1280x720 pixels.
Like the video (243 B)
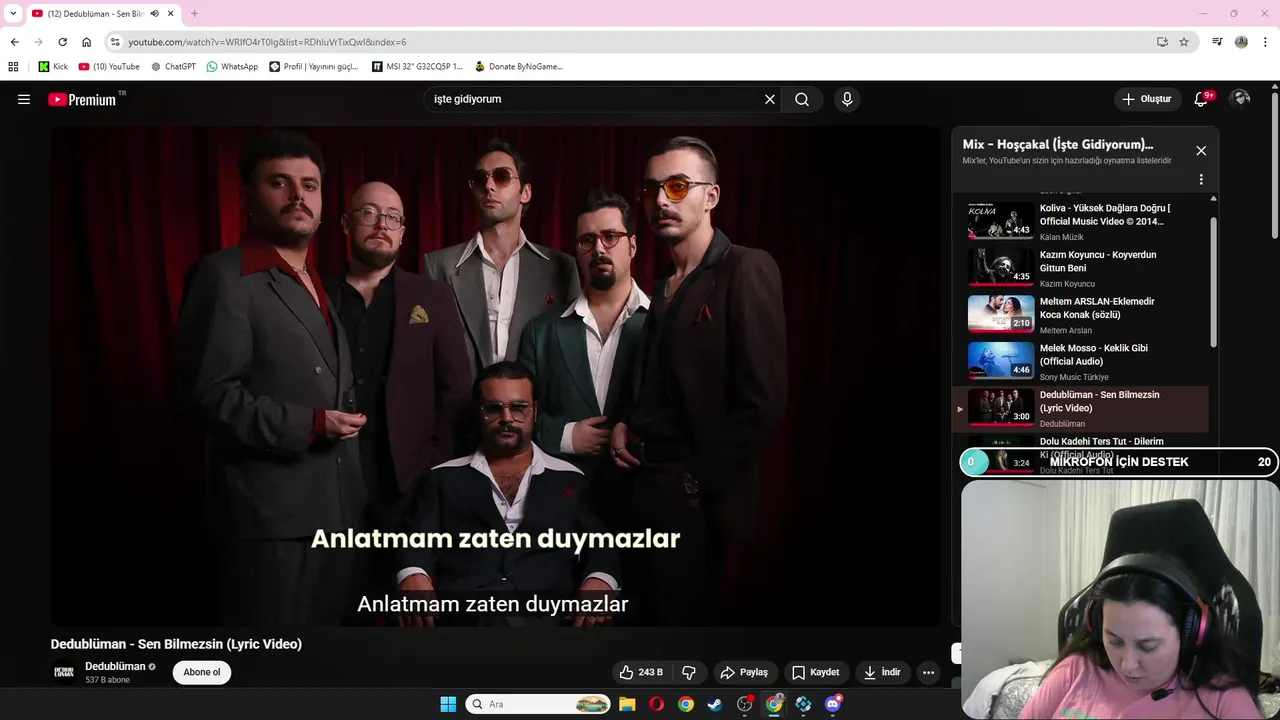point(641,672)
